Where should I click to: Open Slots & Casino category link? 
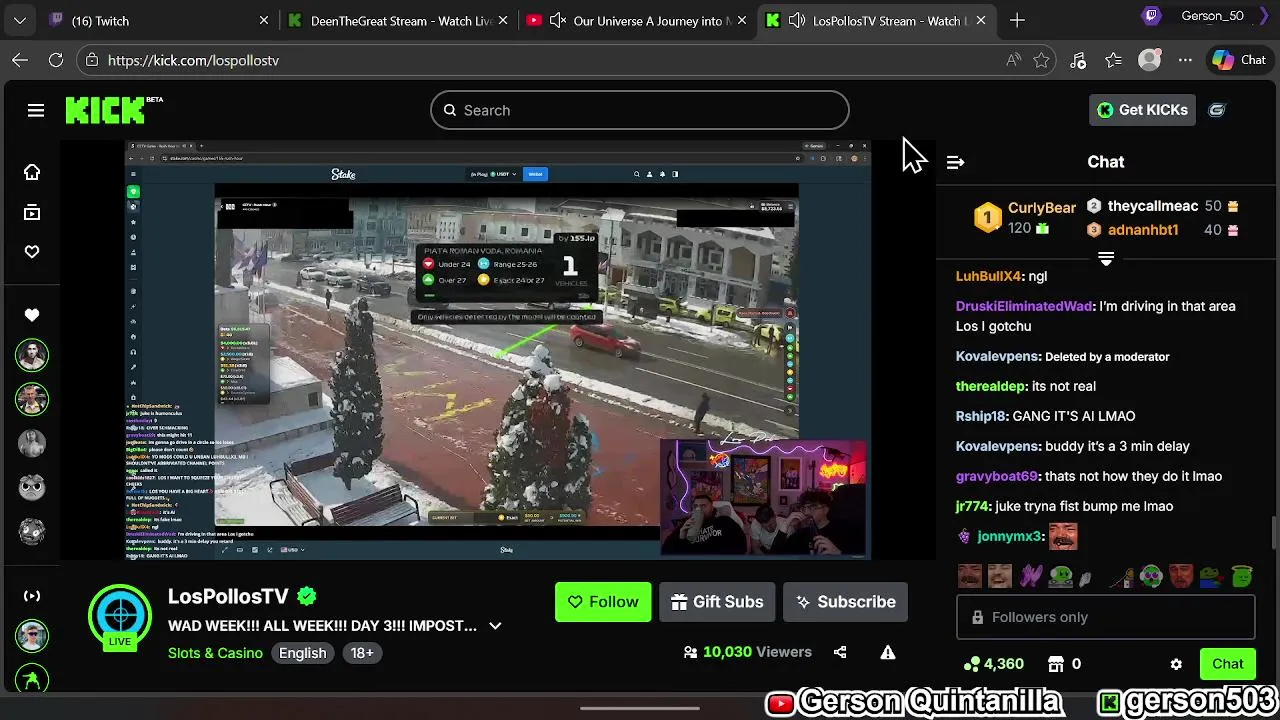coord(215,653)
